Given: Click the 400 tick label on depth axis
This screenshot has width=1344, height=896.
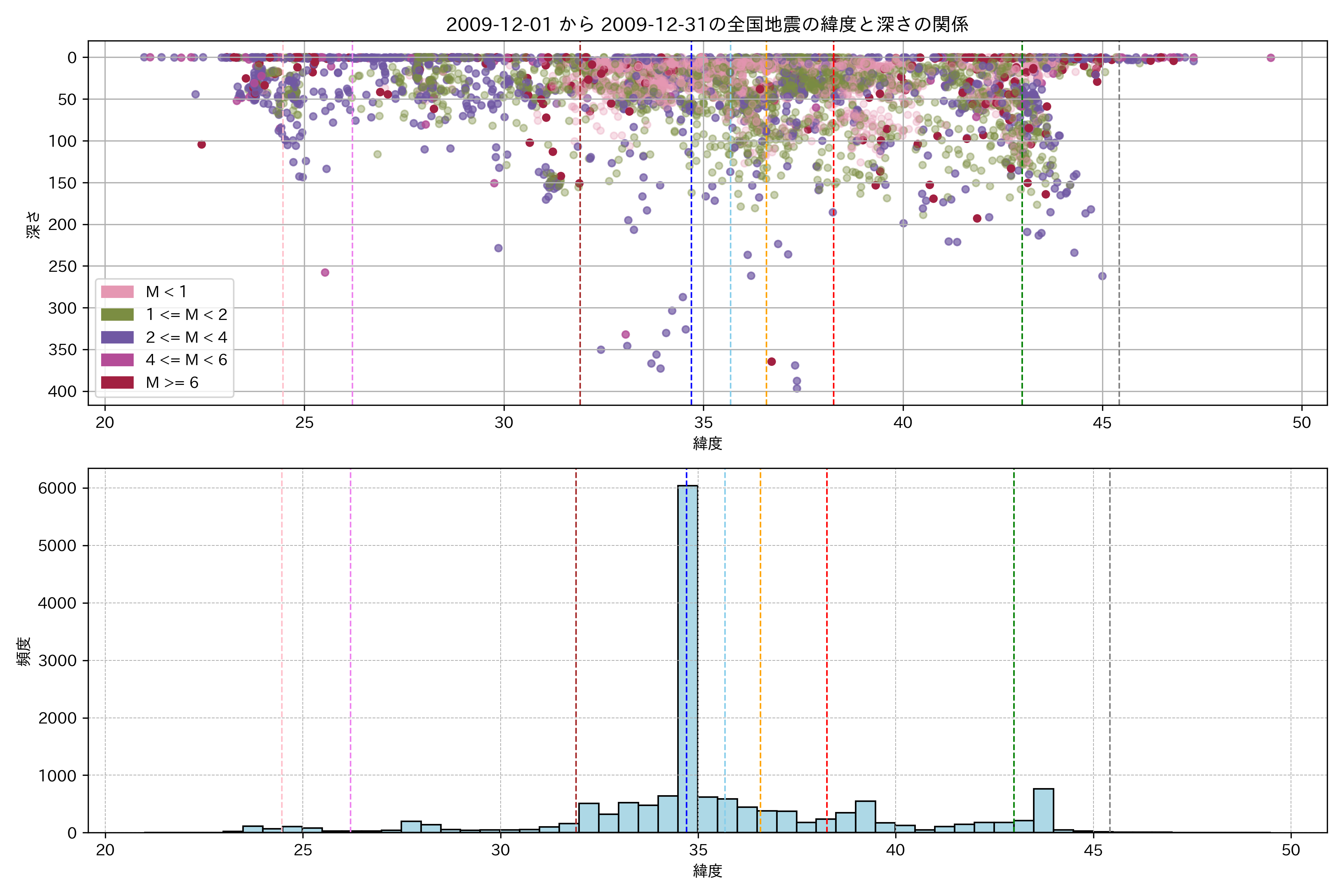Looking at the screenshot, I should click(x=62, y=391).
